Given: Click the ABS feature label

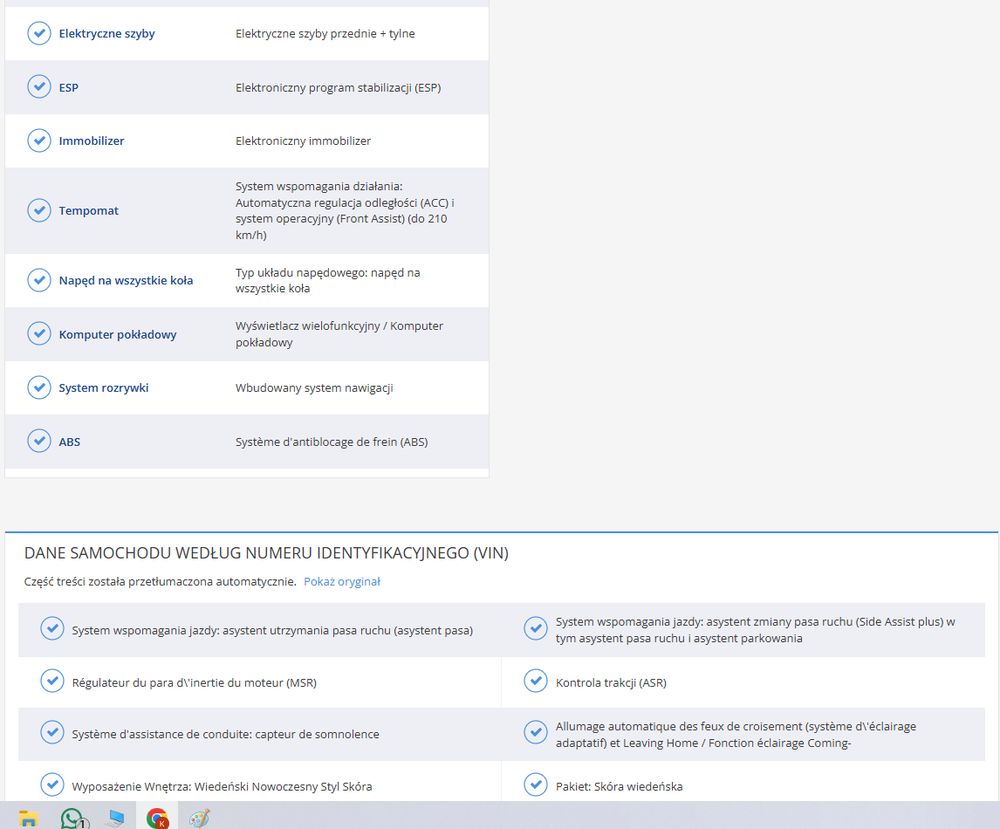Looking at the screenshot, I should click(x=70, y=442).
